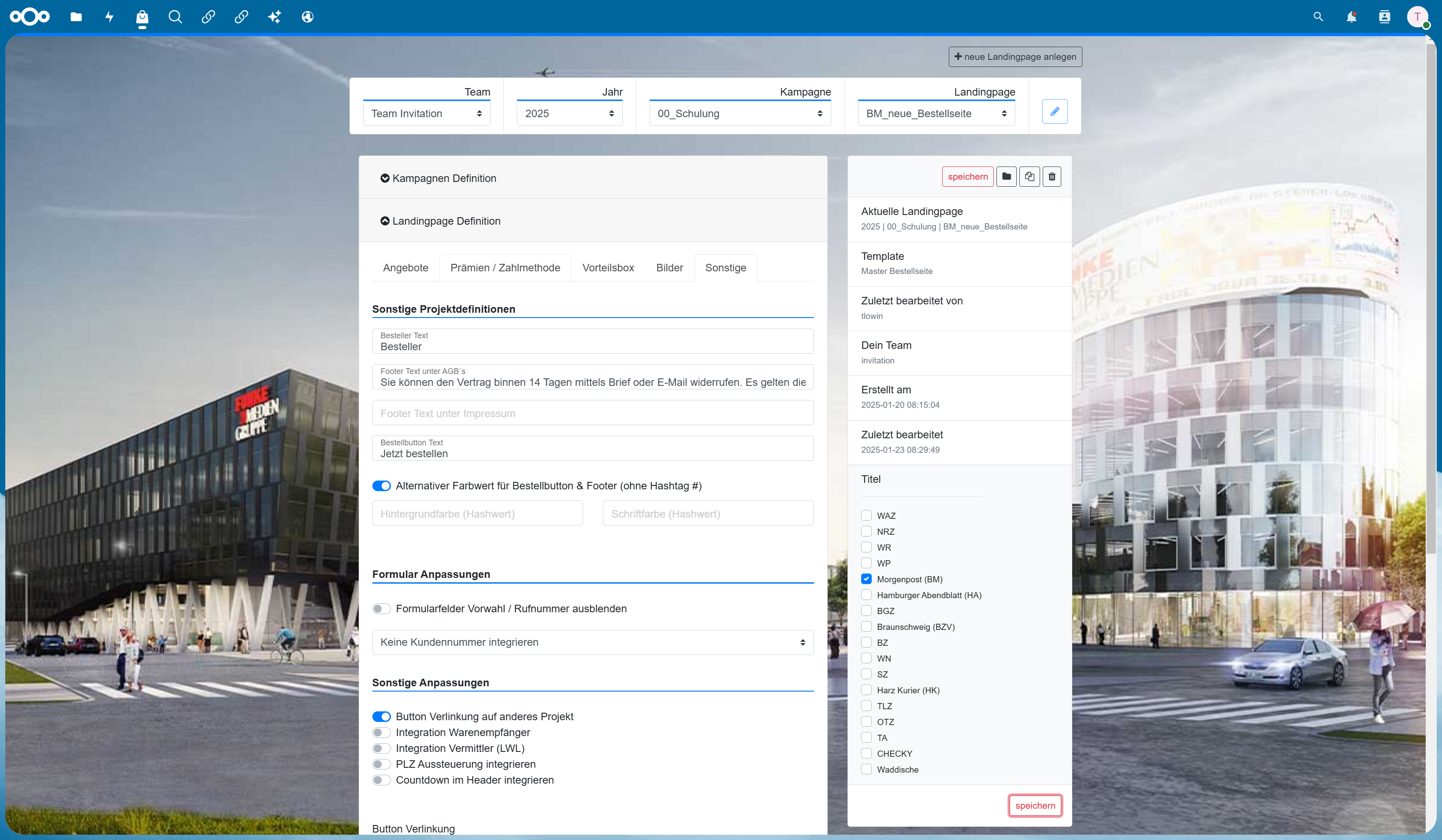Open the Jahr 2025 dropdown

click(x=569, y=113)
